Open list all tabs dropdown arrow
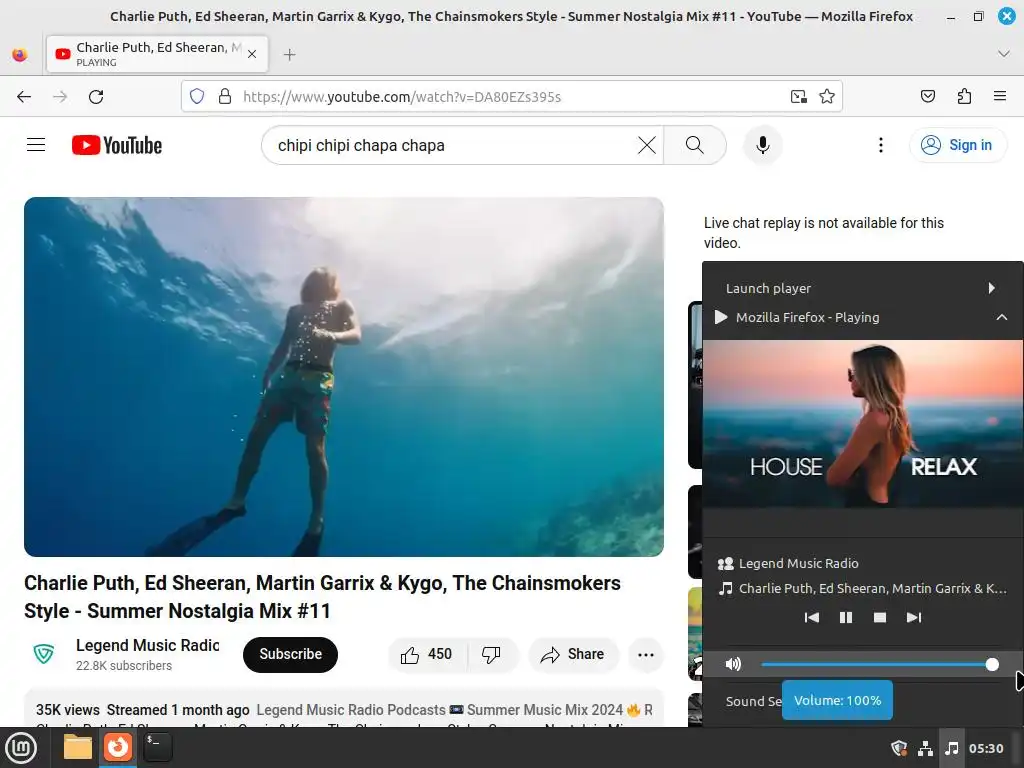 [1004, 54]
